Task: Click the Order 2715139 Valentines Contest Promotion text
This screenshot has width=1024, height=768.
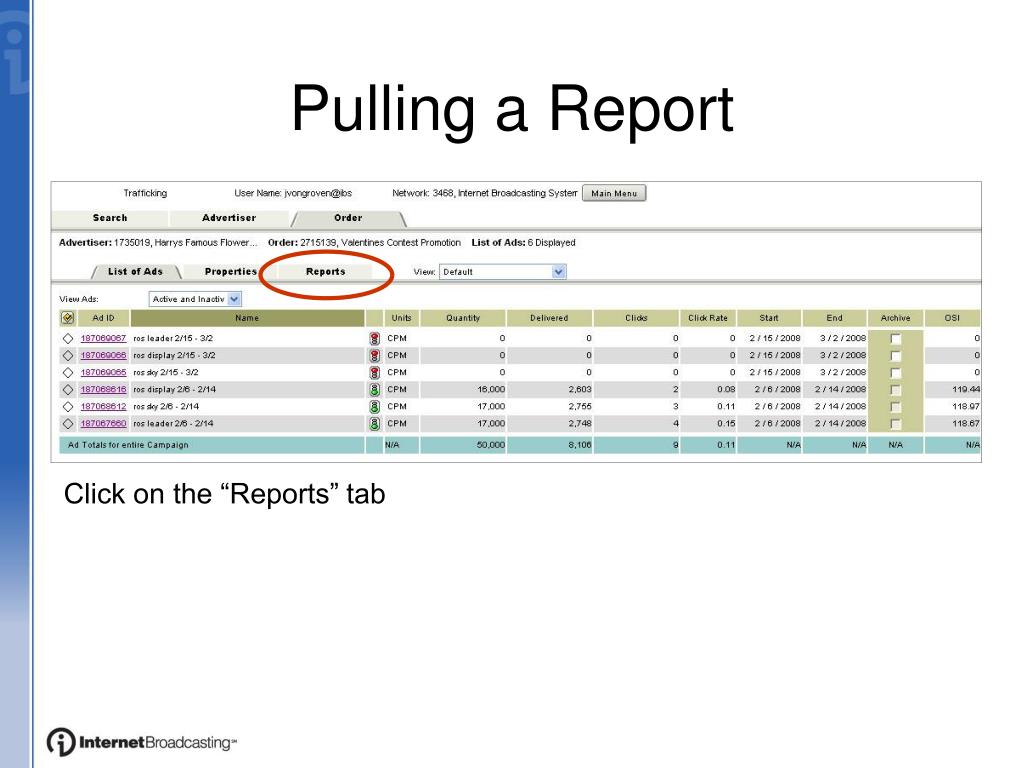Action: [x=364, y=243]
